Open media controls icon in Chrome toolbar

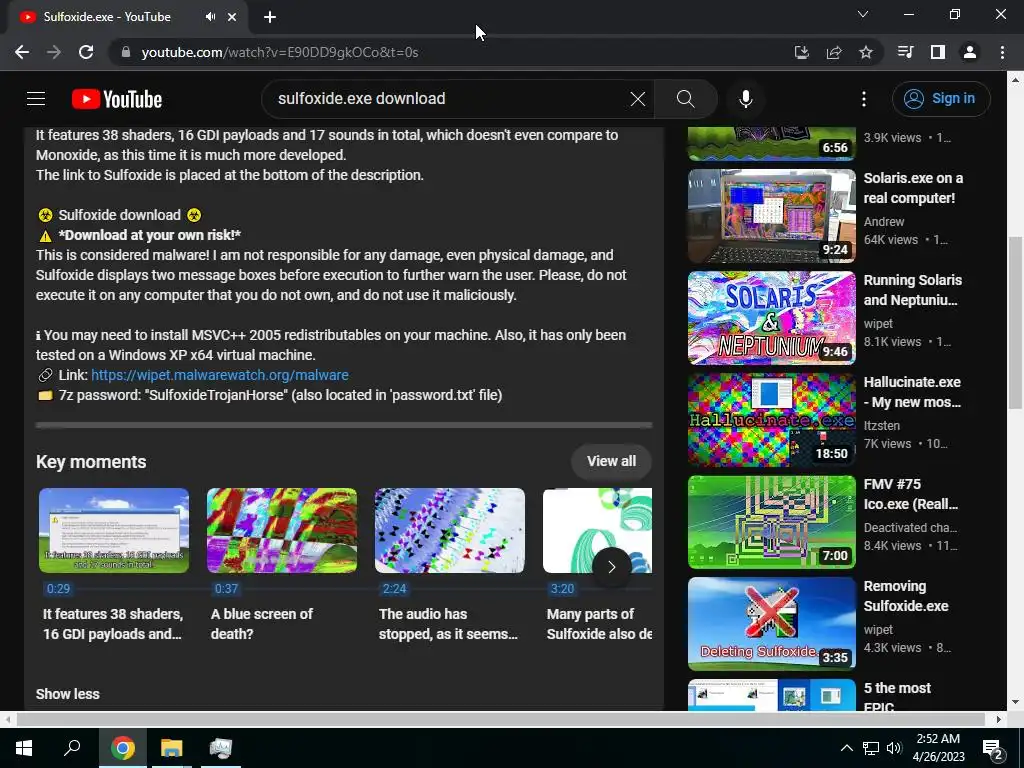905,52
